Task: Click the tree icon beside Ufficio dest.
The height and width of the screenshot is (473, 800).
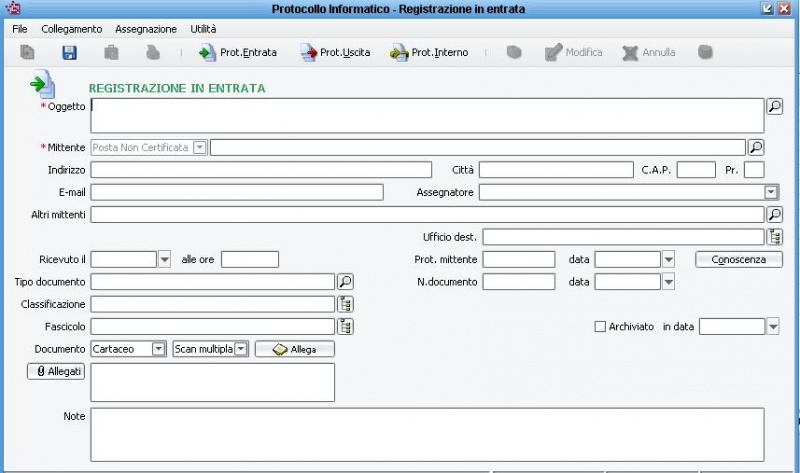Action: pyautogui.click(x=775, y=237)
